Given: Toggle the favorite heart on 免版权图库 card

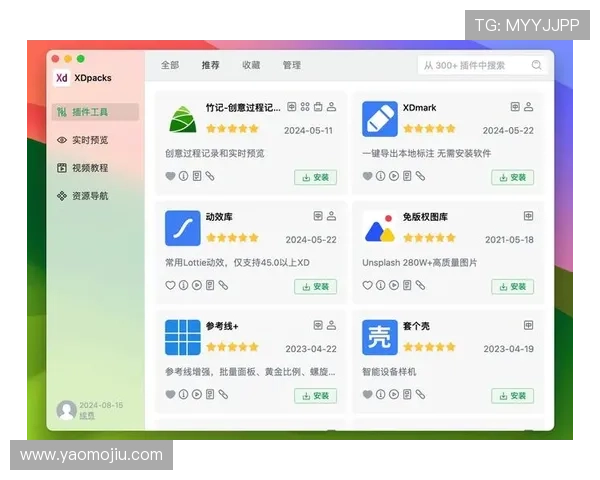Looking at the screenshot, I should (x=367, y=285).
